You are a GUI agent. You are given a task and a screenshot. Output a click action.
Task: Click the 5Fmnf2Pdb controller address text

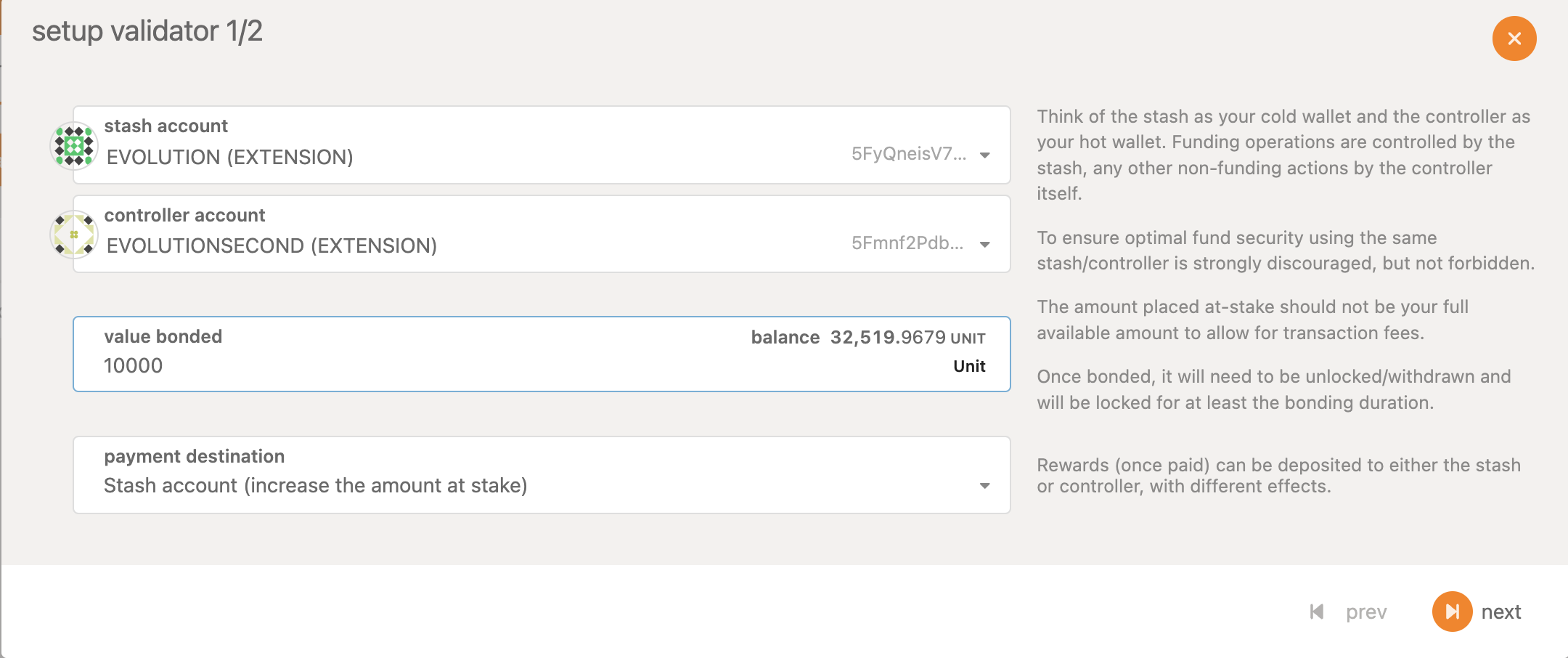tap(907, 243)
